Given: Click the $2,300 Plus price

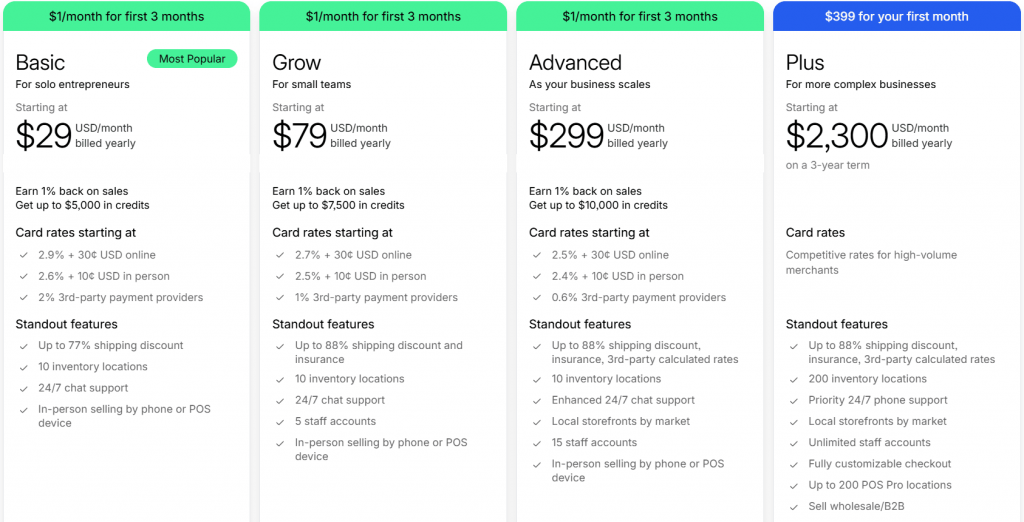Looking at the screenshot, I should coord(837,135).
